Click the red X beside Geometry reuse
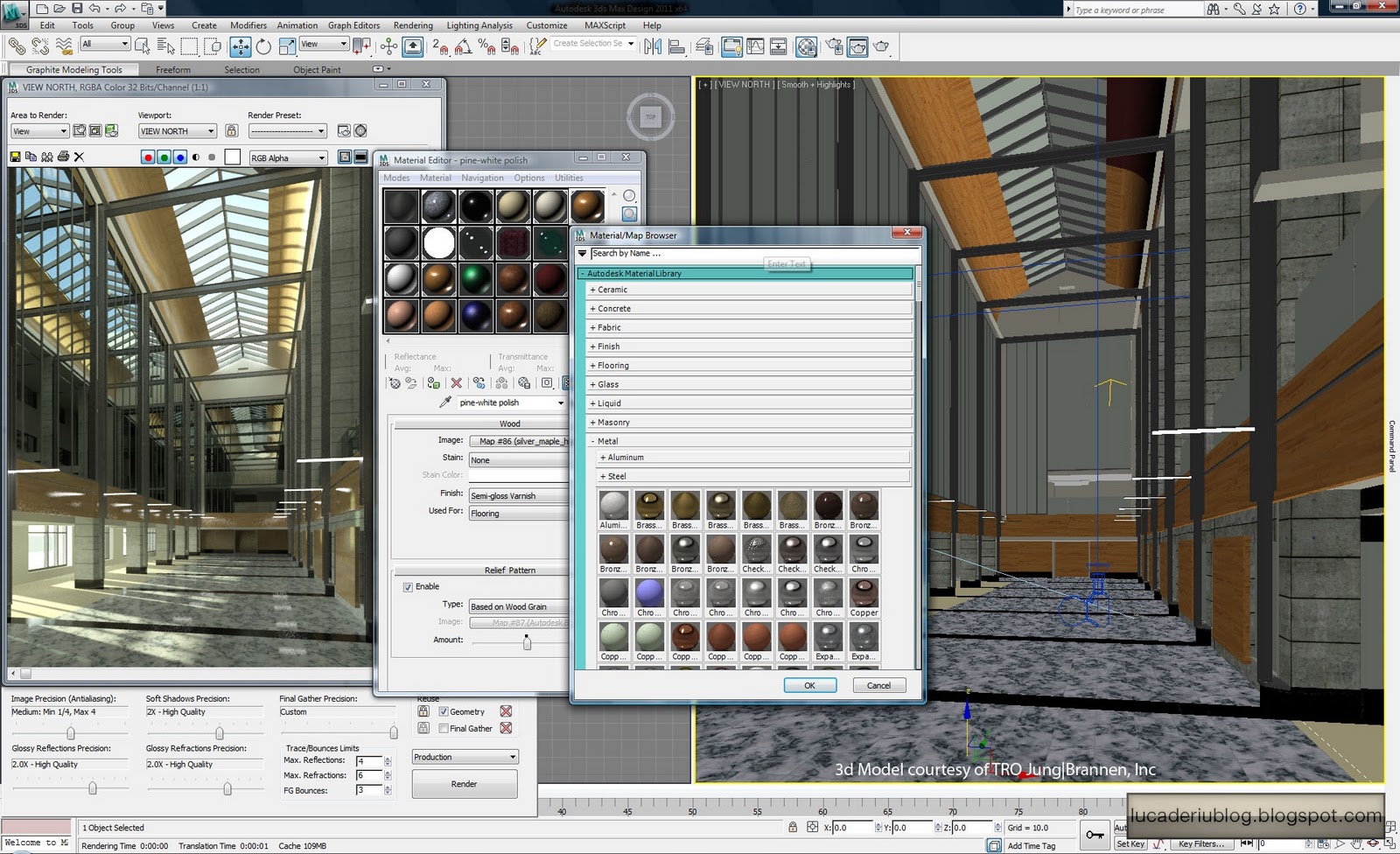Image resolution: width=1400 pixels, height=854 pixels. 506,711
